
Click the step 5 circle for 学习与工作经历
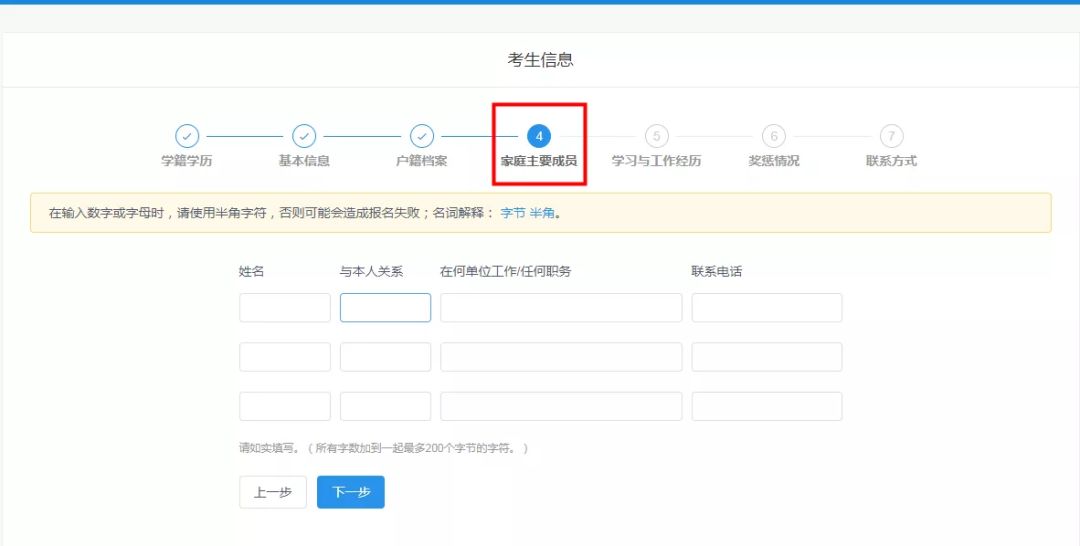click(656, 136)
